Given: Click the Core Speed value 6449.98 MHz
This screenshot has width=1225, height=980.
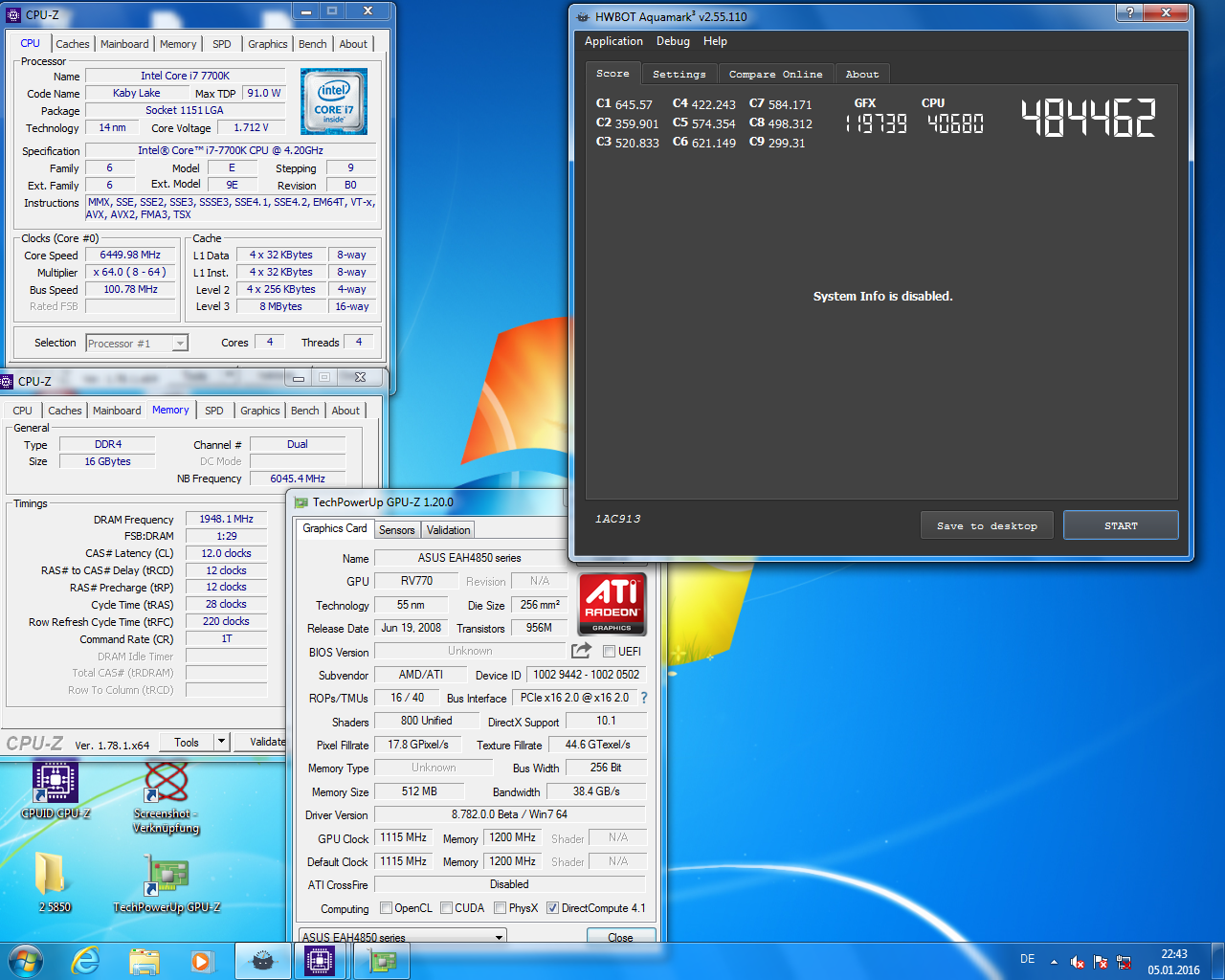Looking at the screenshot, I should [x=130, y=256].
